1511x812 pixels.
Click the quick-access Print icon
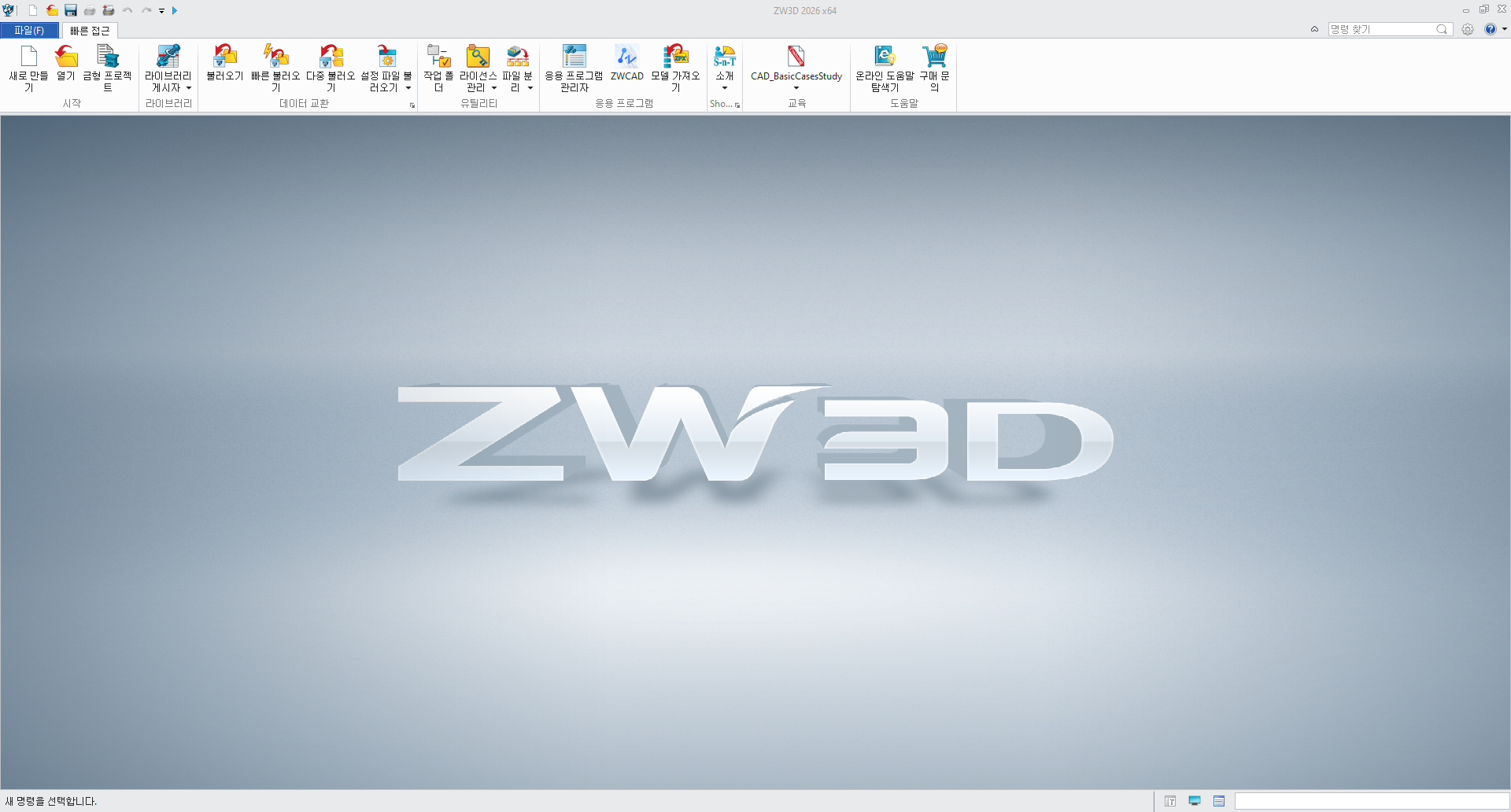pyautogui.click(x=90, y=10)
